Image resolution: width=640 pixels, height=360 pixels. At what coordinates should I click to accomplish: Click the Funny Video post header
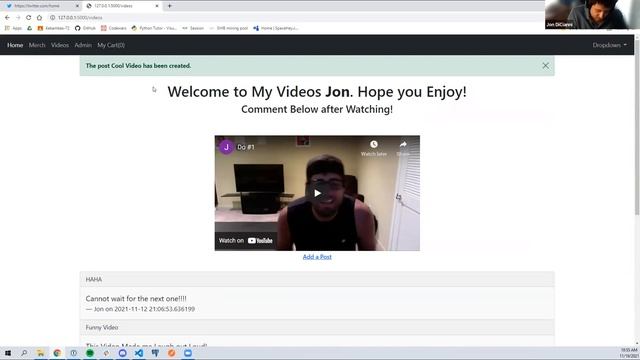pyautogui.click(x=317, y=327)
